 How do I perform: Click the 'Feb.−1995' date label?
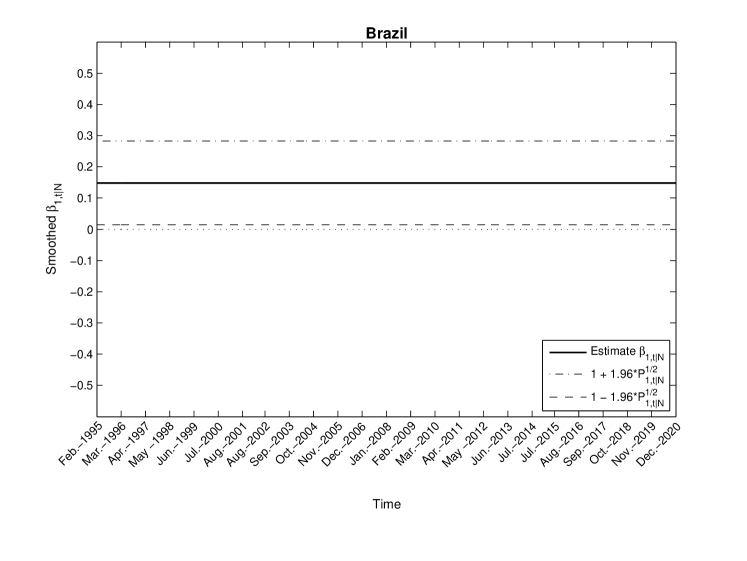pos(81,444)
